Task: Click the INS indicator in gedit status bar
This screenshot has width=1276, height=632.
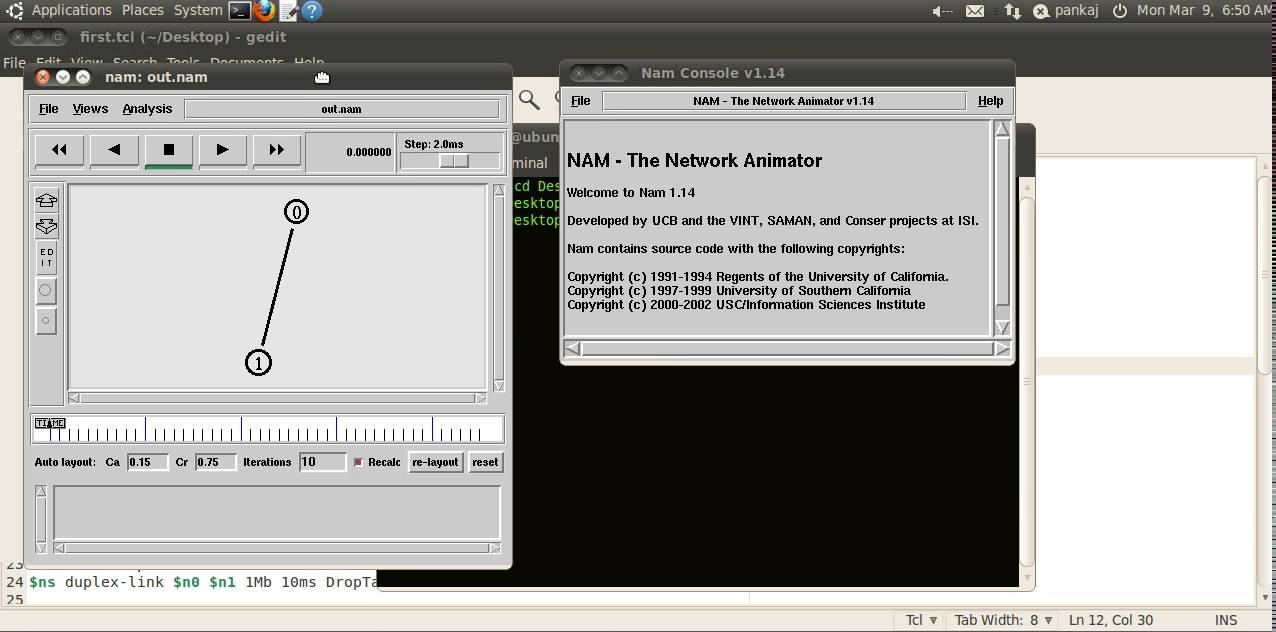Action: (1226, 620)
